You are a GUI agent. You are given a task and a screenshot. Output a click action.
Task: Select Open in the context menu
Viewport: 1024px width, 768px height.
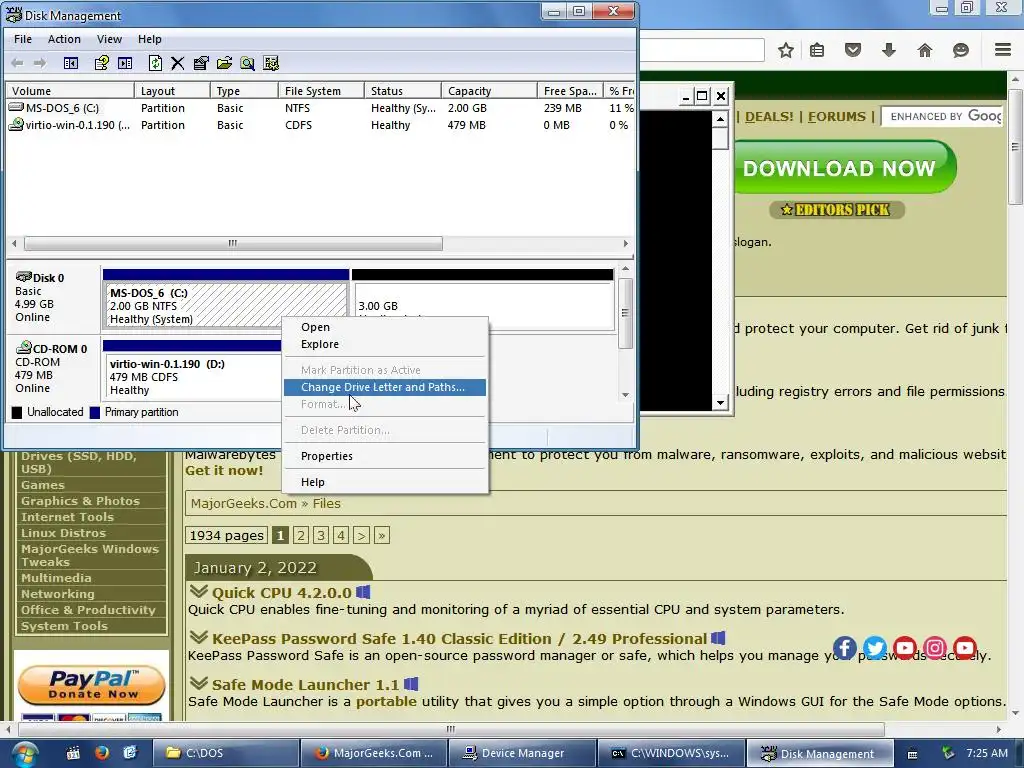(x=385, y=327)
